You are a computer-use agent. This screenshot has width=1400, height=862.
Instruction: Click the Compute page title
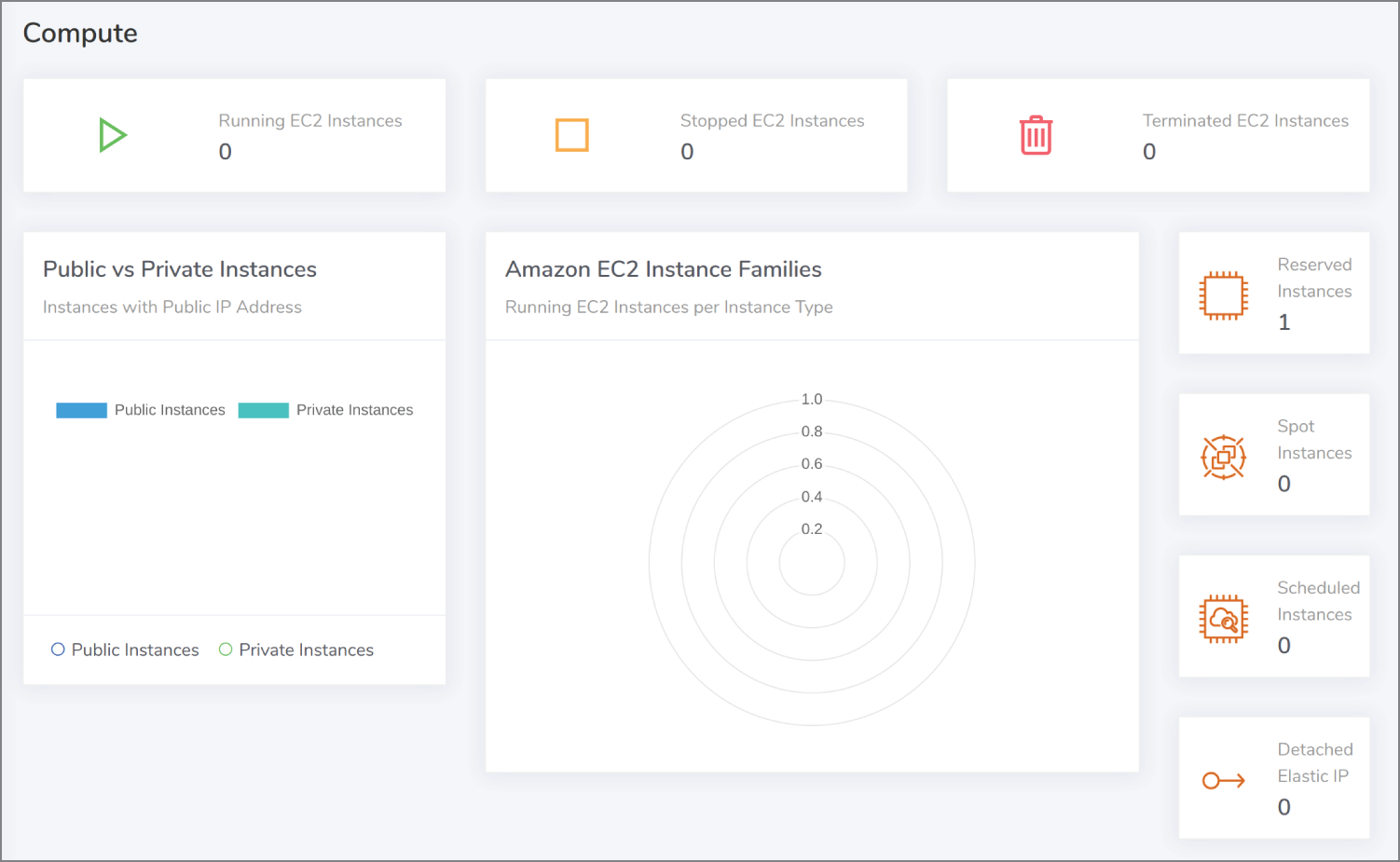click(80, 34)
